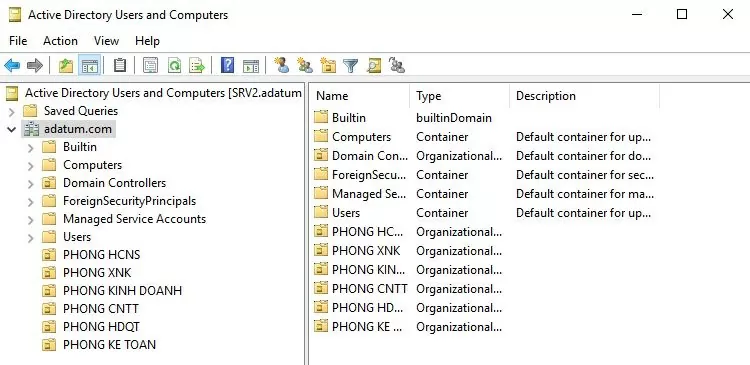
Task: Click PHONG XNK OU icon in right list
Action: (x=321, y=250)
